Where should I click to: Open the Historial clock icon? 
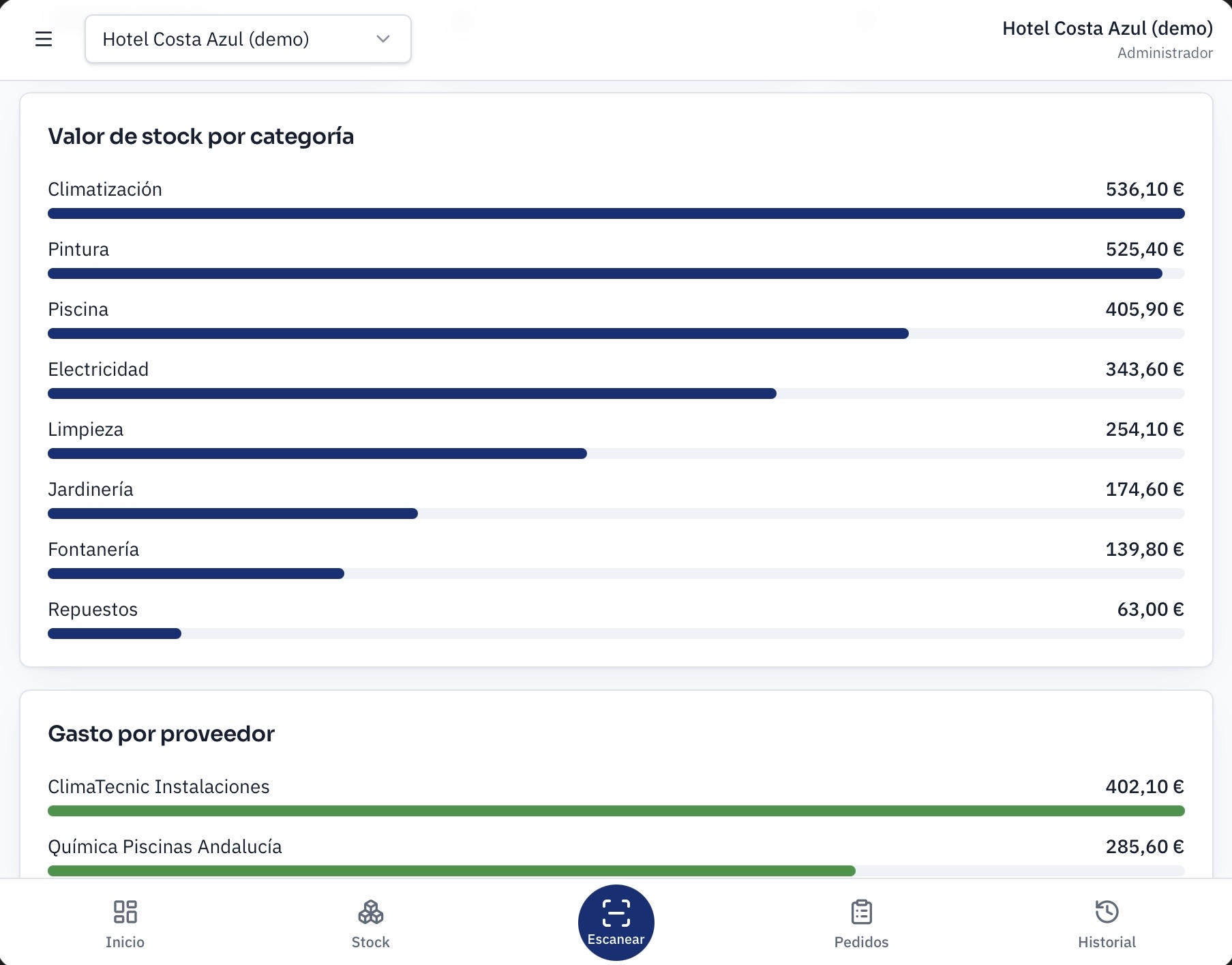coord(1107,912)
